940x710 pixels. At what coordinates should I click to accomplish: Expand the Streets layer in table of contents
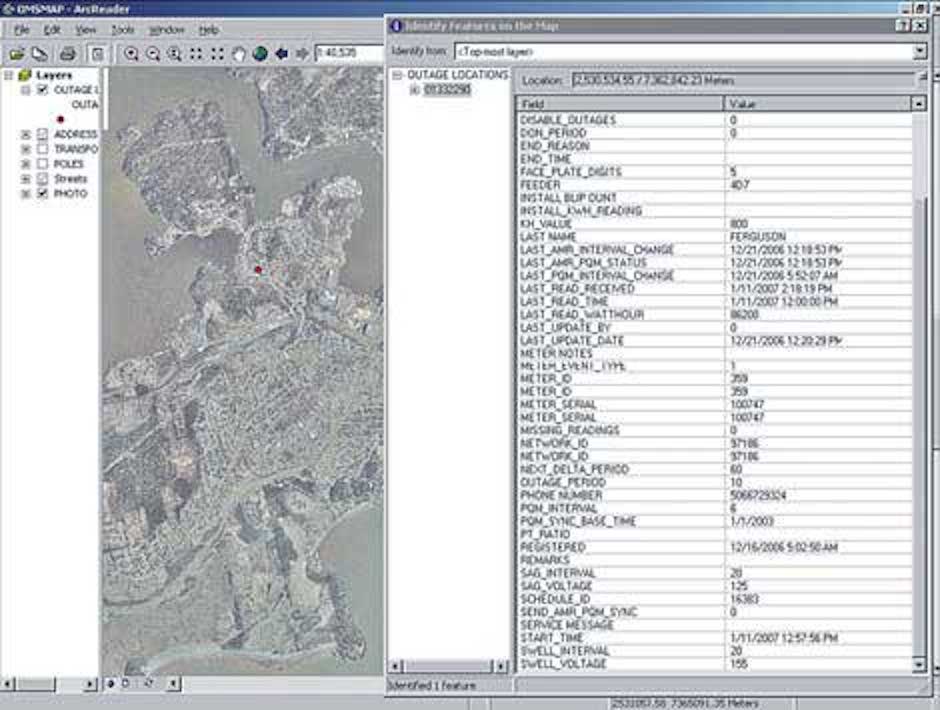(x=26, y=179)
